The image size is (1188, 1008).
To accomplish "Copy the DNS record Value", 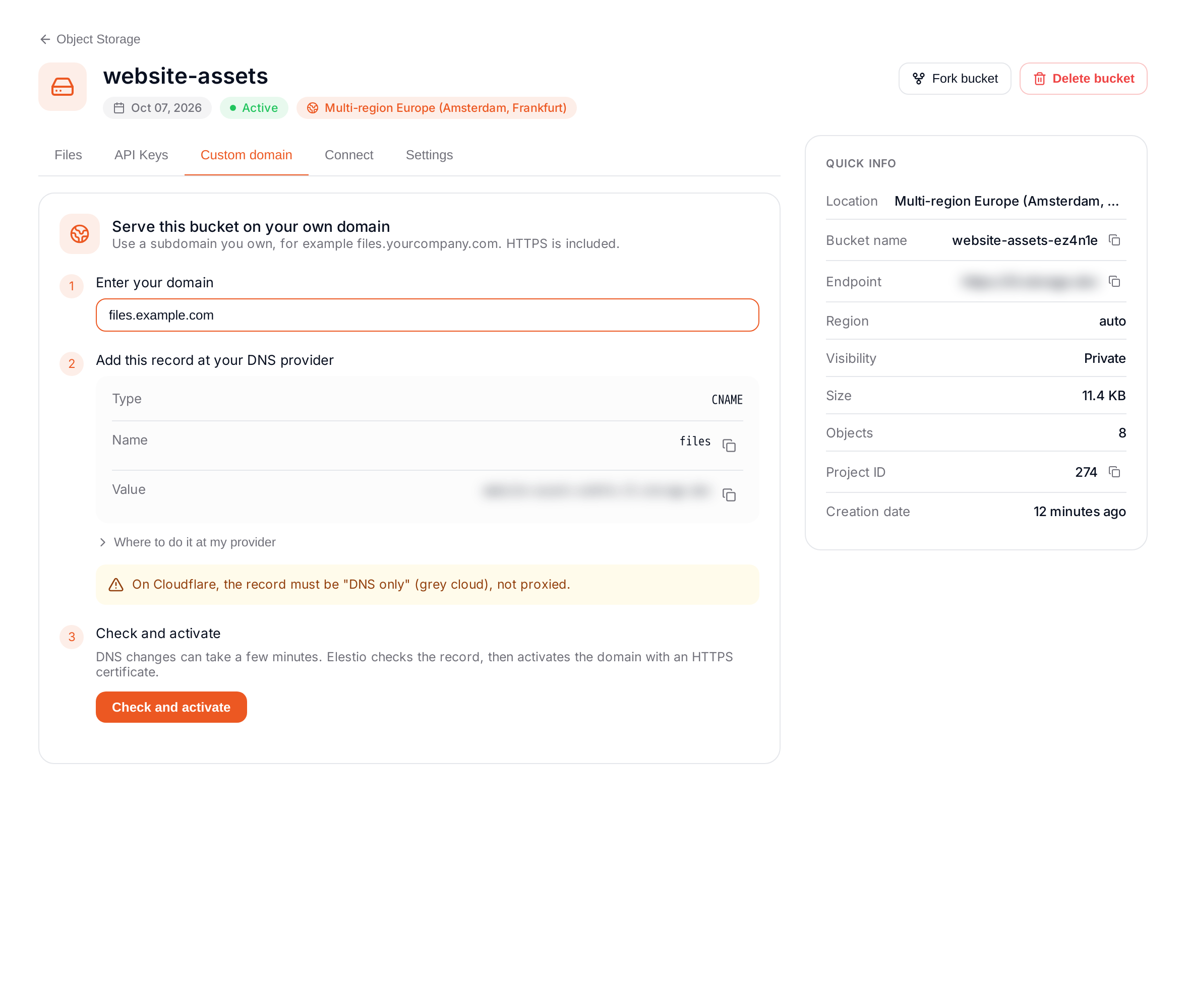I will coord(728,494).
